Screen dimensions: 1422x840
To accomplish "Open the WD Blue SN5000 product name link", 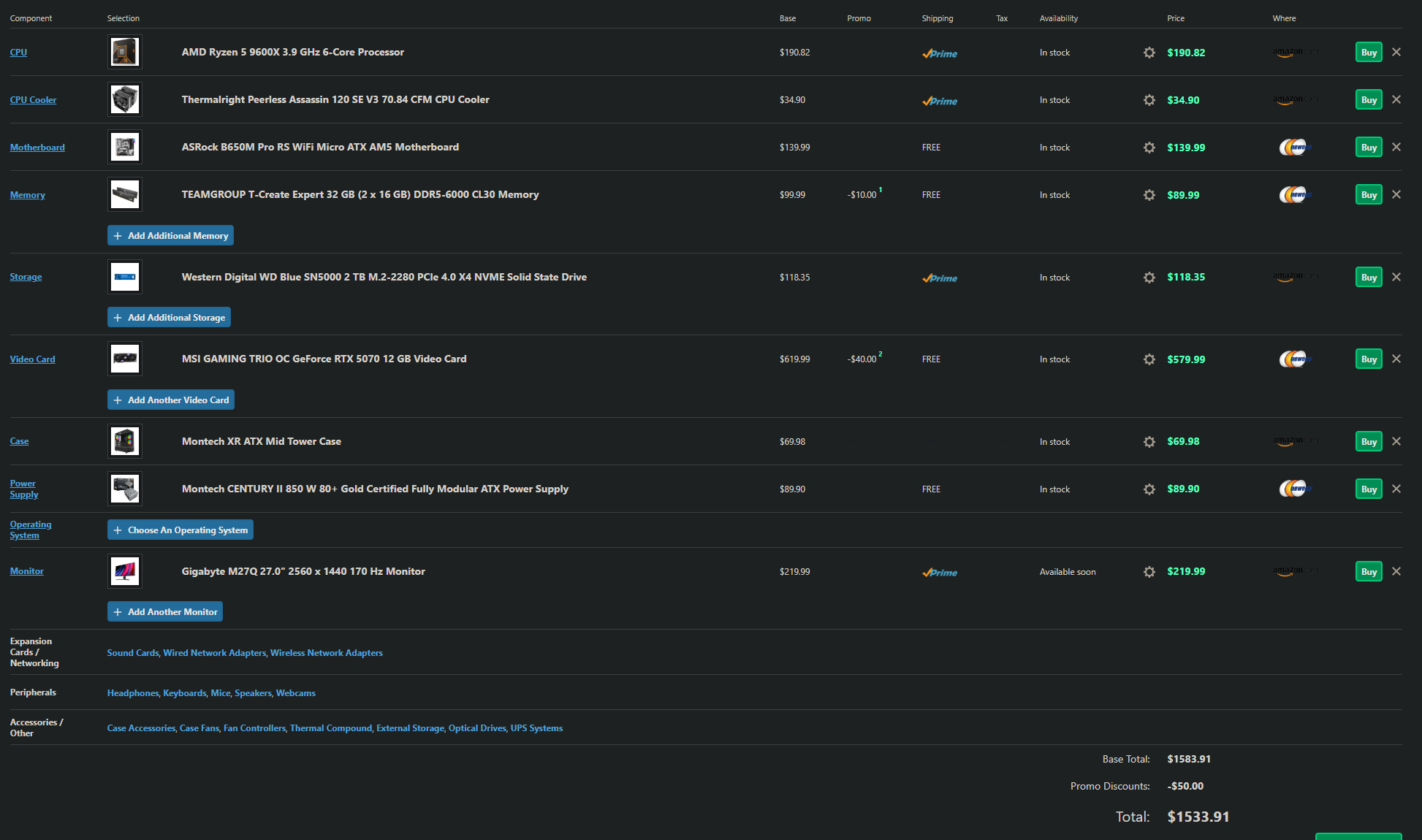I will pyautogui.click(x=384, y=277).
